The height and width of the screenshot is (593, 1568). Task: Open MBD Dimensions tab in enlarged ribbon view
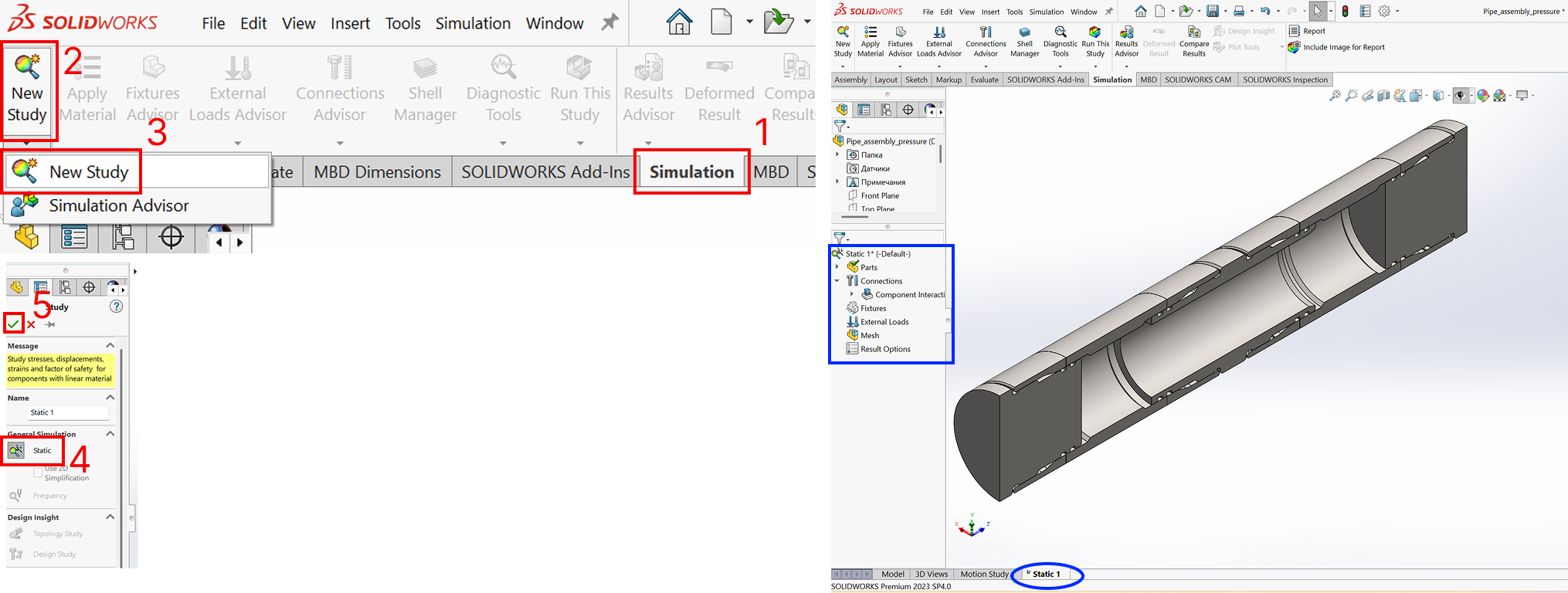coord(377,172)
